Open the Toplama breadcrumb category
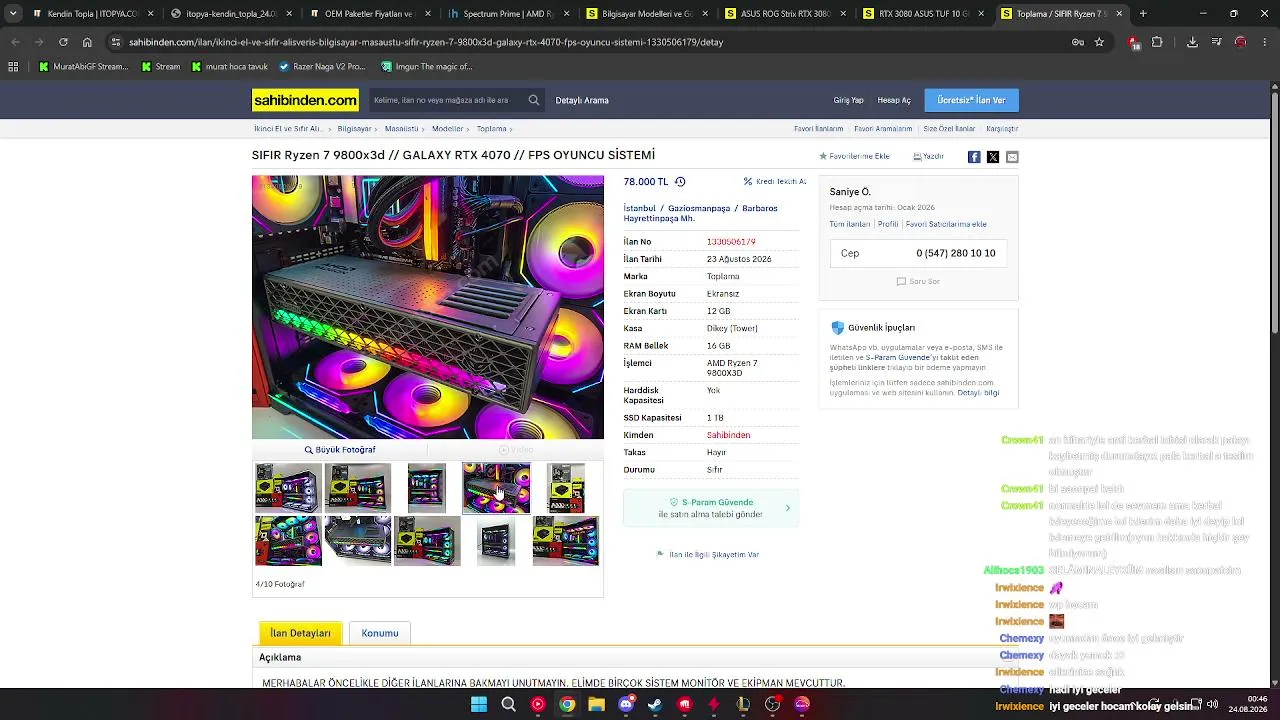This screenshot has height=720, width=1280. point(491,129)
